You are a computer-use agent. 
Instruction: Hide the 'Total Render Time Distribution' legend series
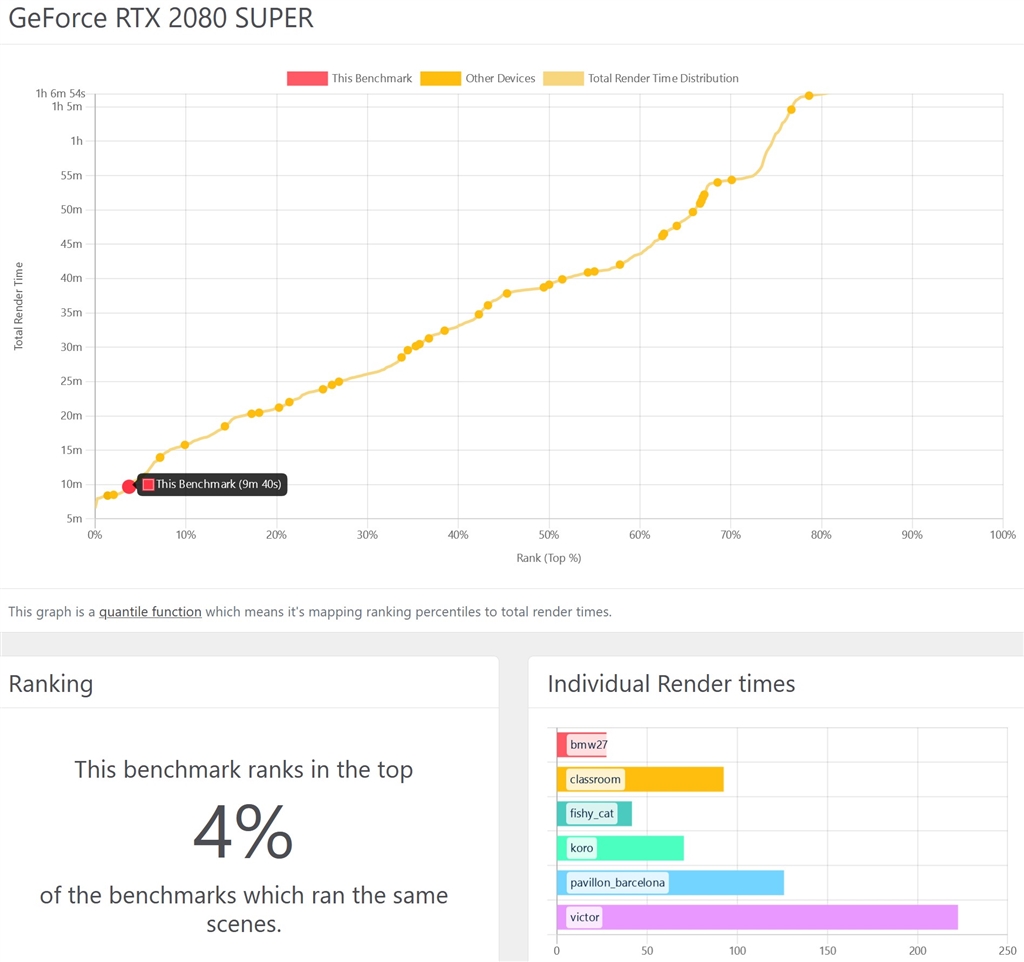[x=641, y=78]
